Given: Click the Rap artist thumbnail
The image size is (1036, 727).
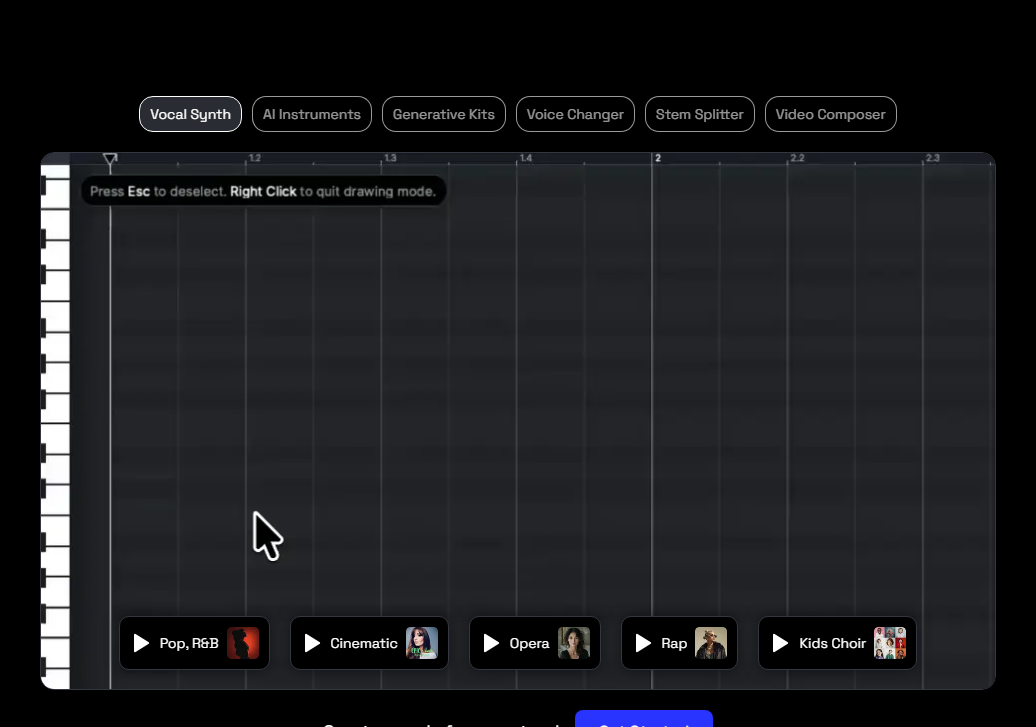Looking at the screenshot, I should [711, 643].
